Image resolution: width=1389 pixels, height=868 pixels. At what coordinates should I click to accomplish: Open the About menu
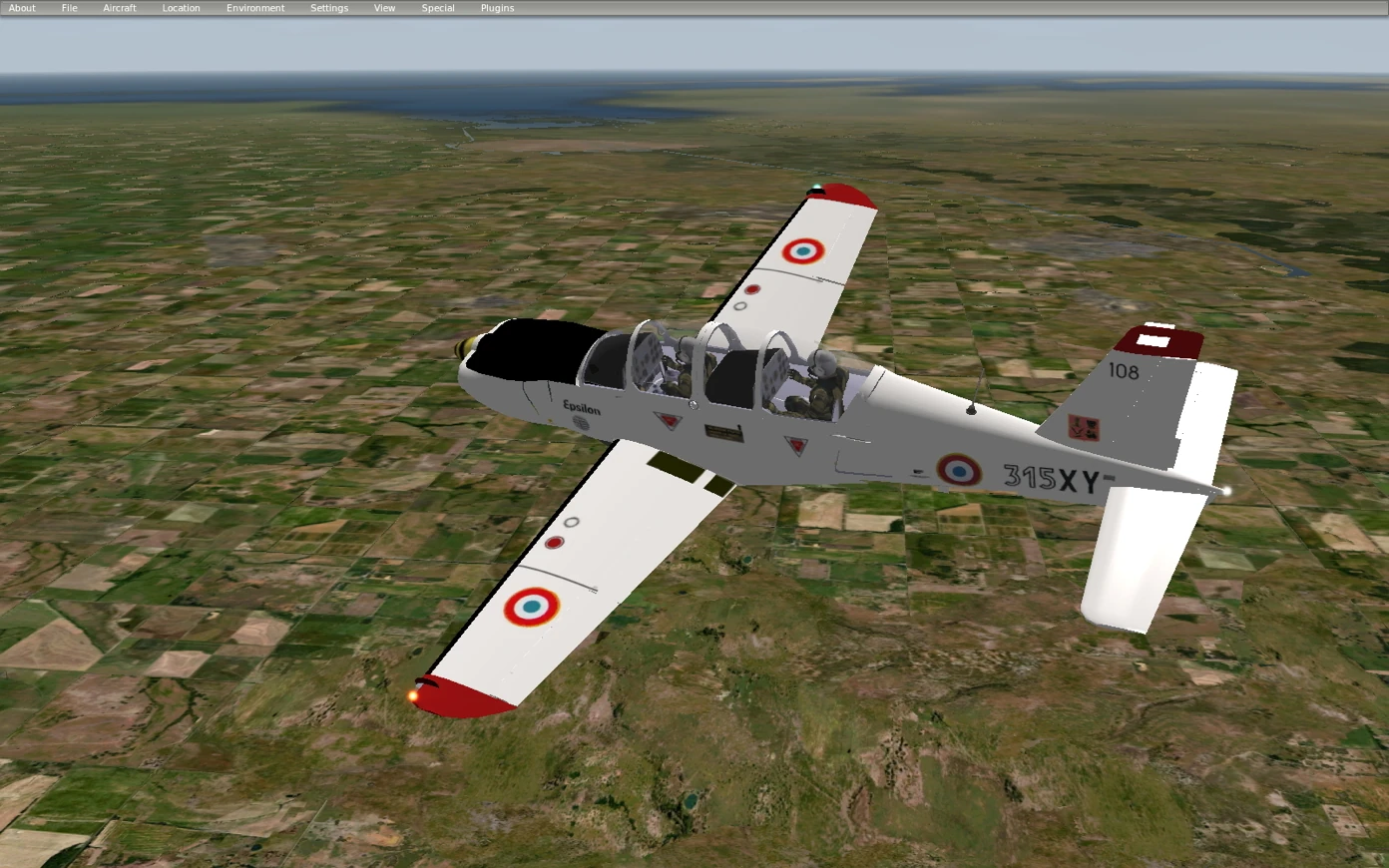click(x=22, y=8)
